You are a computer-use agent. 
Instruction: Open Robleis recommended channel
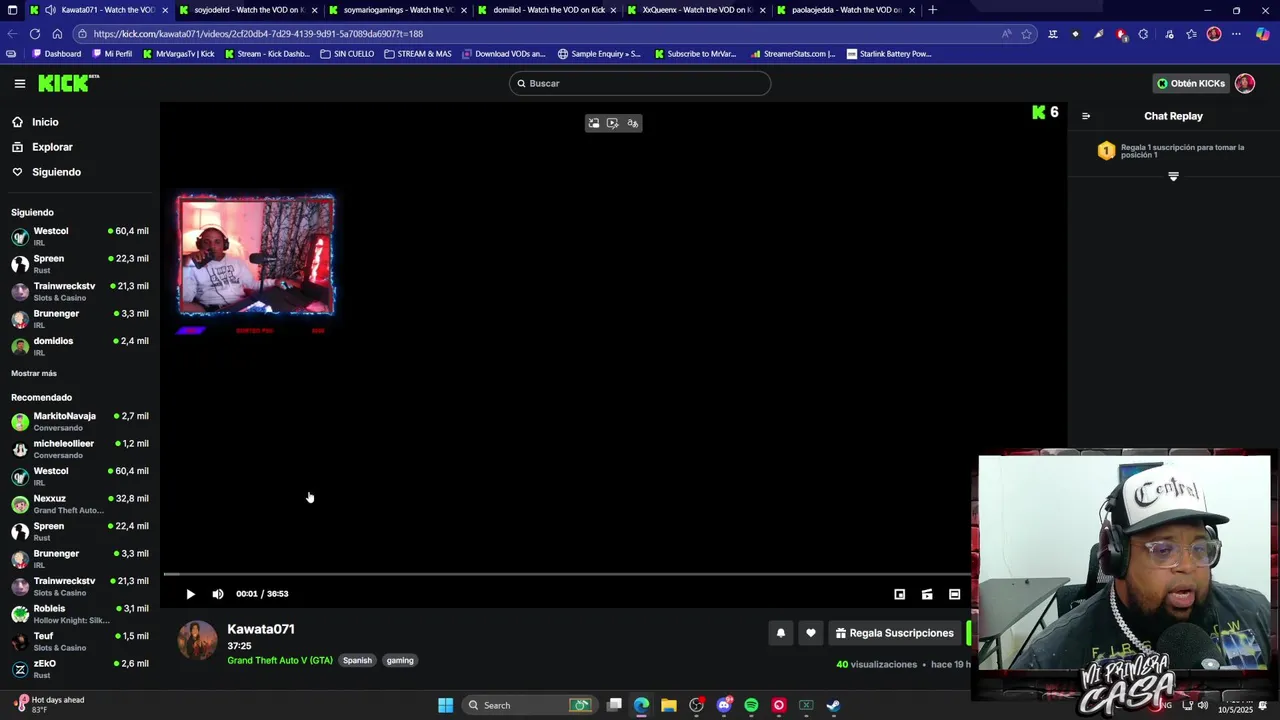[x=80, y=614]
